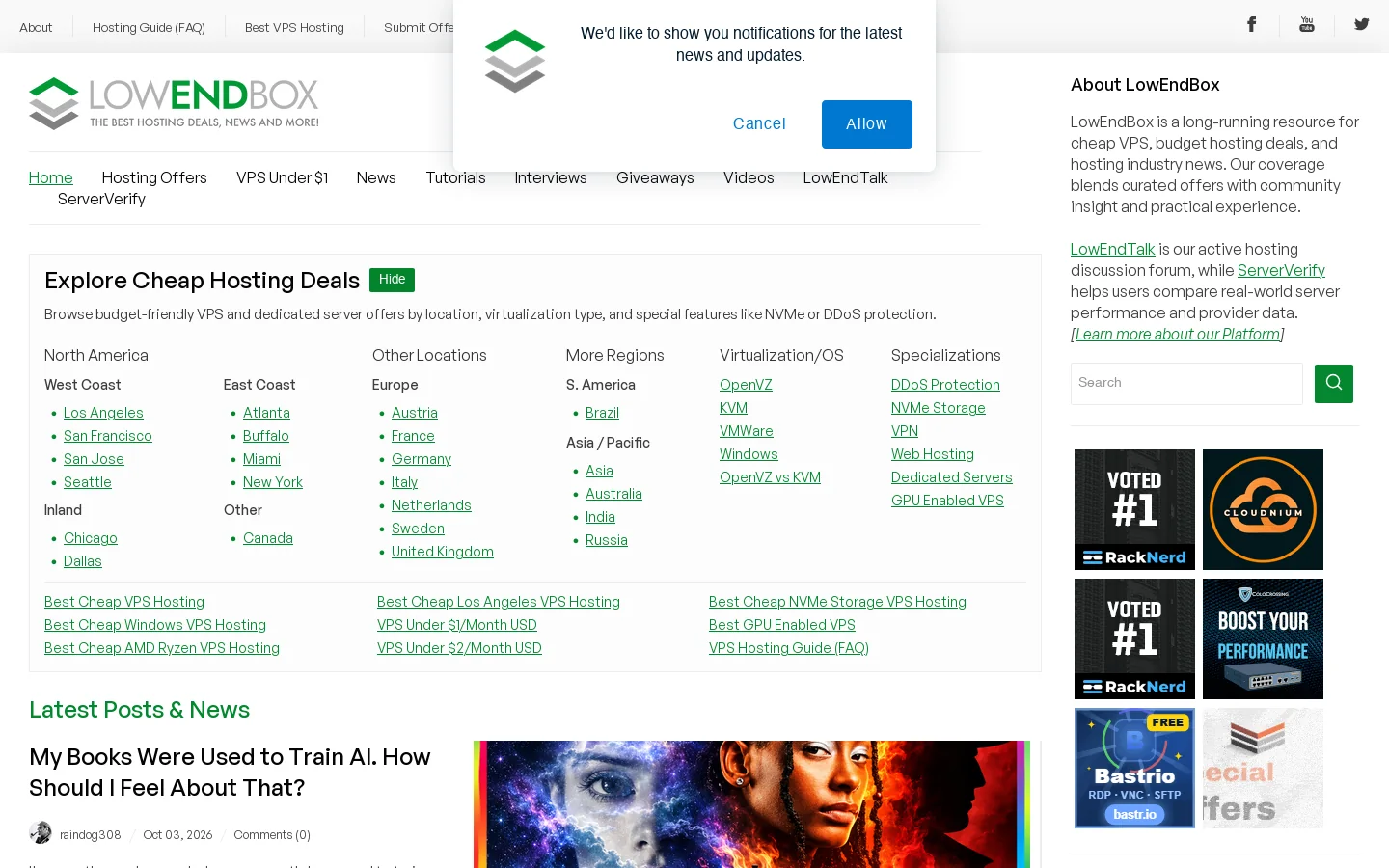Open ServerVerify in the navigation menu
The height and width of the screenshot is (868, 1389).
[101, 200]
